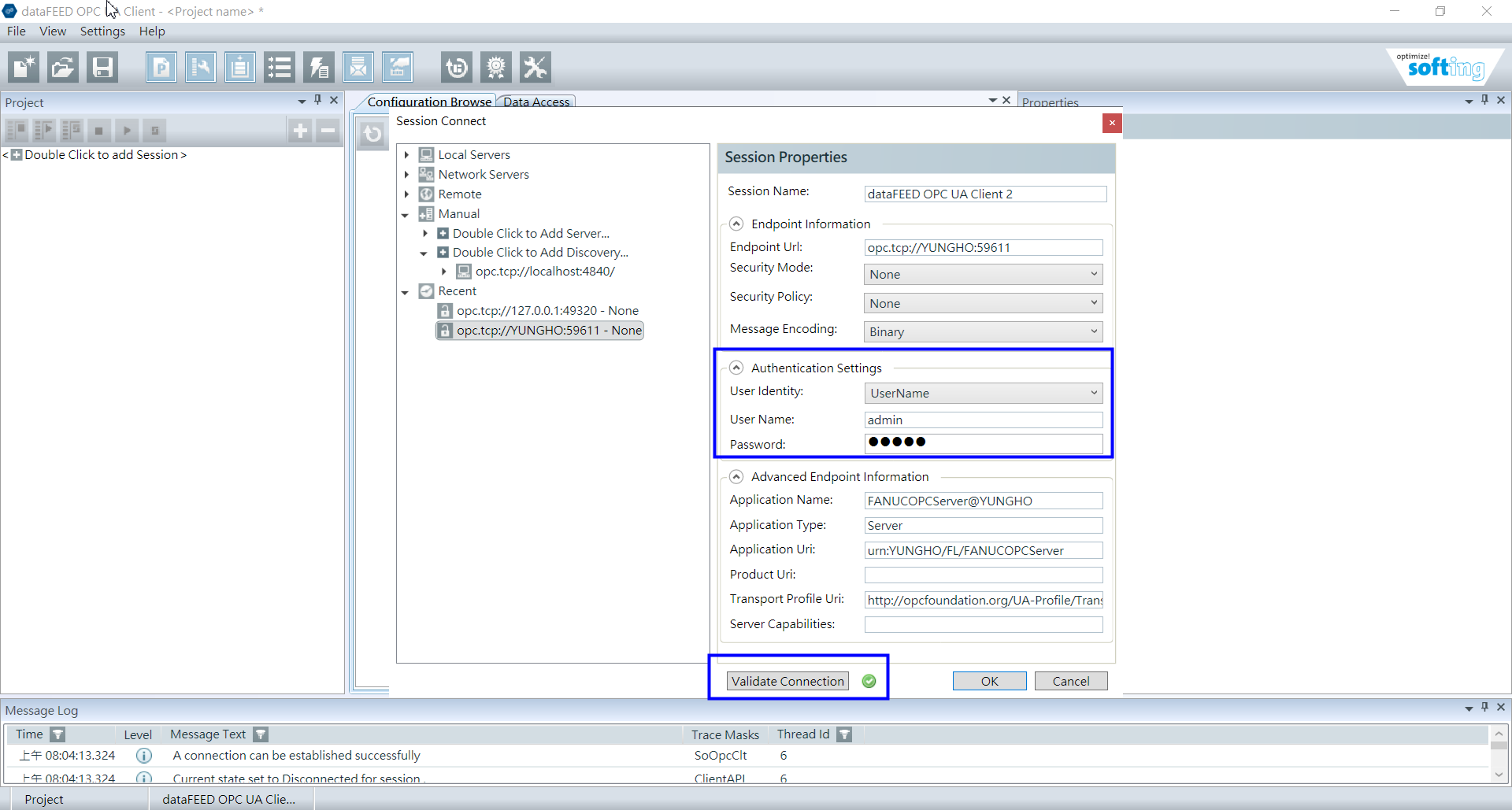
Task: Open the application settings wrench-and-screwdriver tool
Action: (535, 67)
